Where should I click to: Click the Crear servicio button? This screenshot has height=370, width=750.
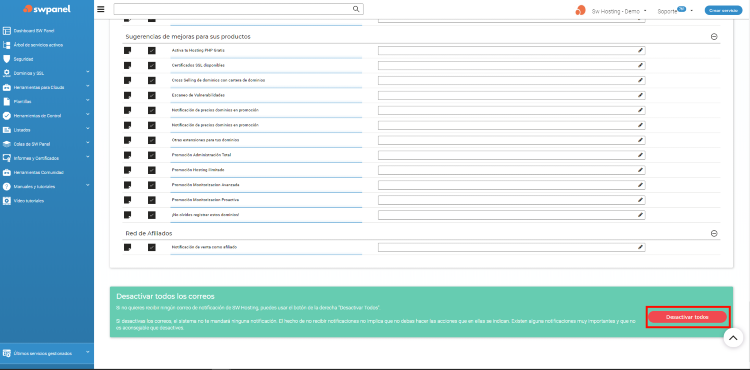(723, 10)
